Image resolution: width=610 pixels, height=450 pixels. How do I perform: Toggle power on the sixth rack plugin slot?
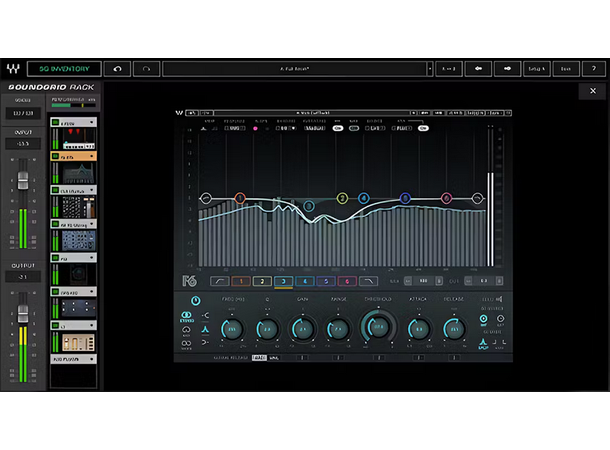pyautogui.click(x=56, y=292)
